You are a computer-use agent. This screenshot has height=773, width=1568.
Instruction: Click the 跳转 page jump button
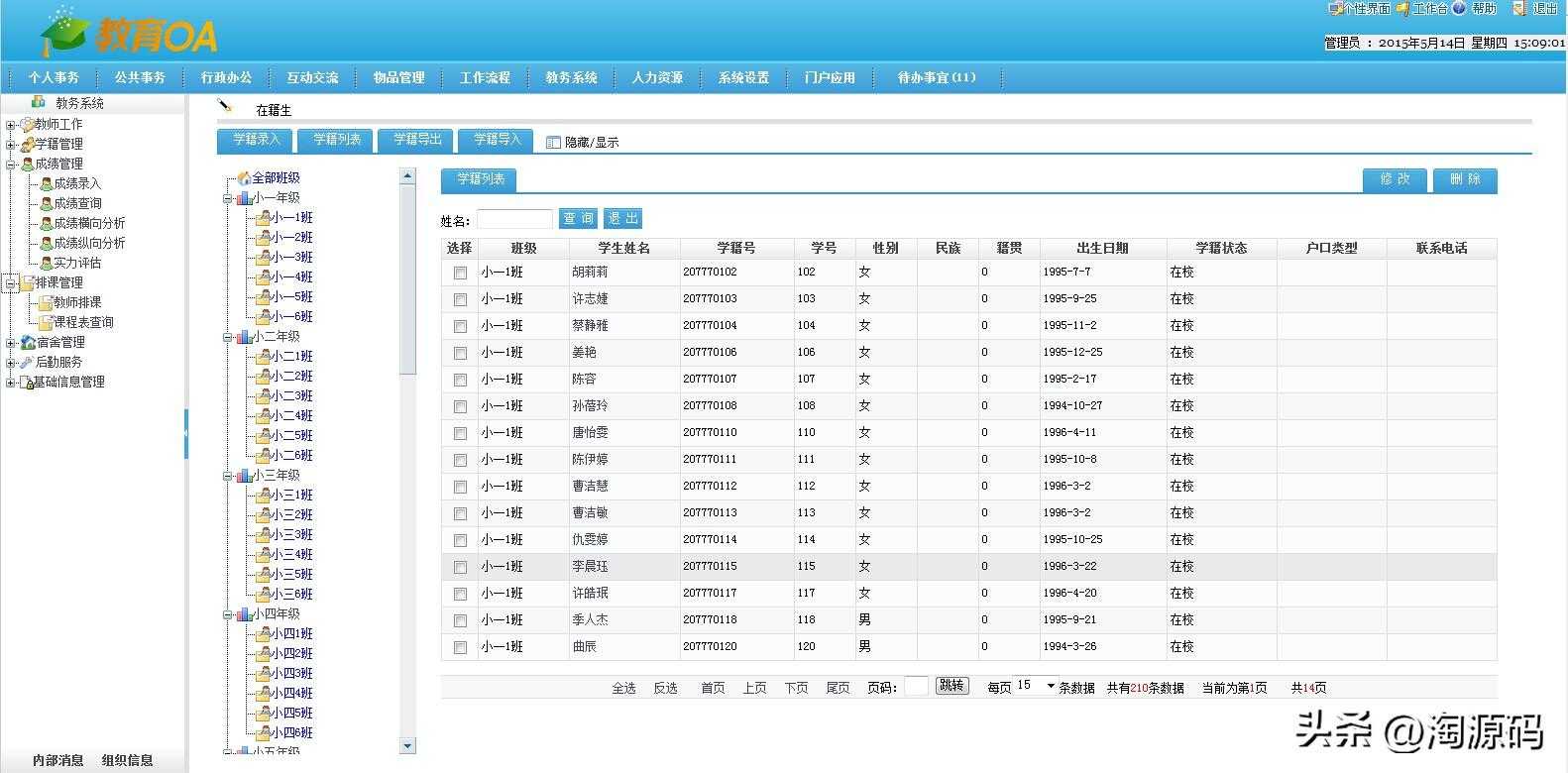tap(952, 686)
